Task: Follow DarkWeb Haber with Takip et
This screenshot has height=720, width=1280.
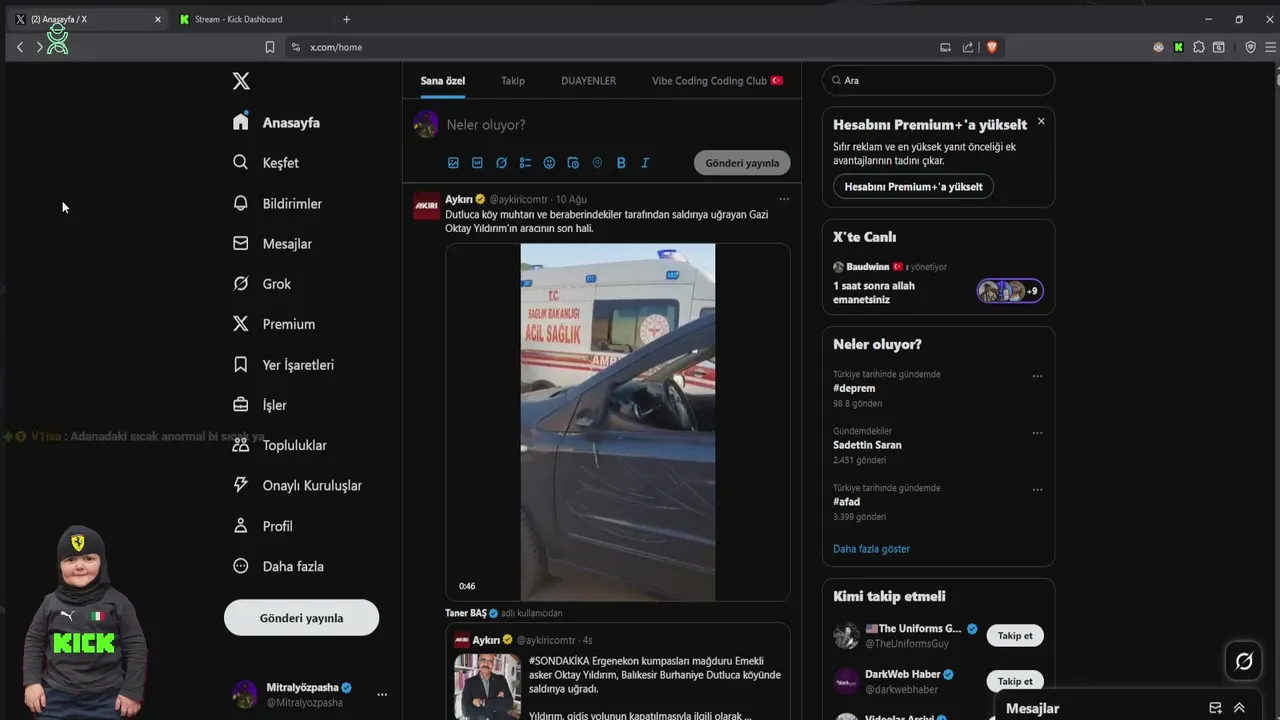Action: pyautogui.click(x=1015, y=681)
